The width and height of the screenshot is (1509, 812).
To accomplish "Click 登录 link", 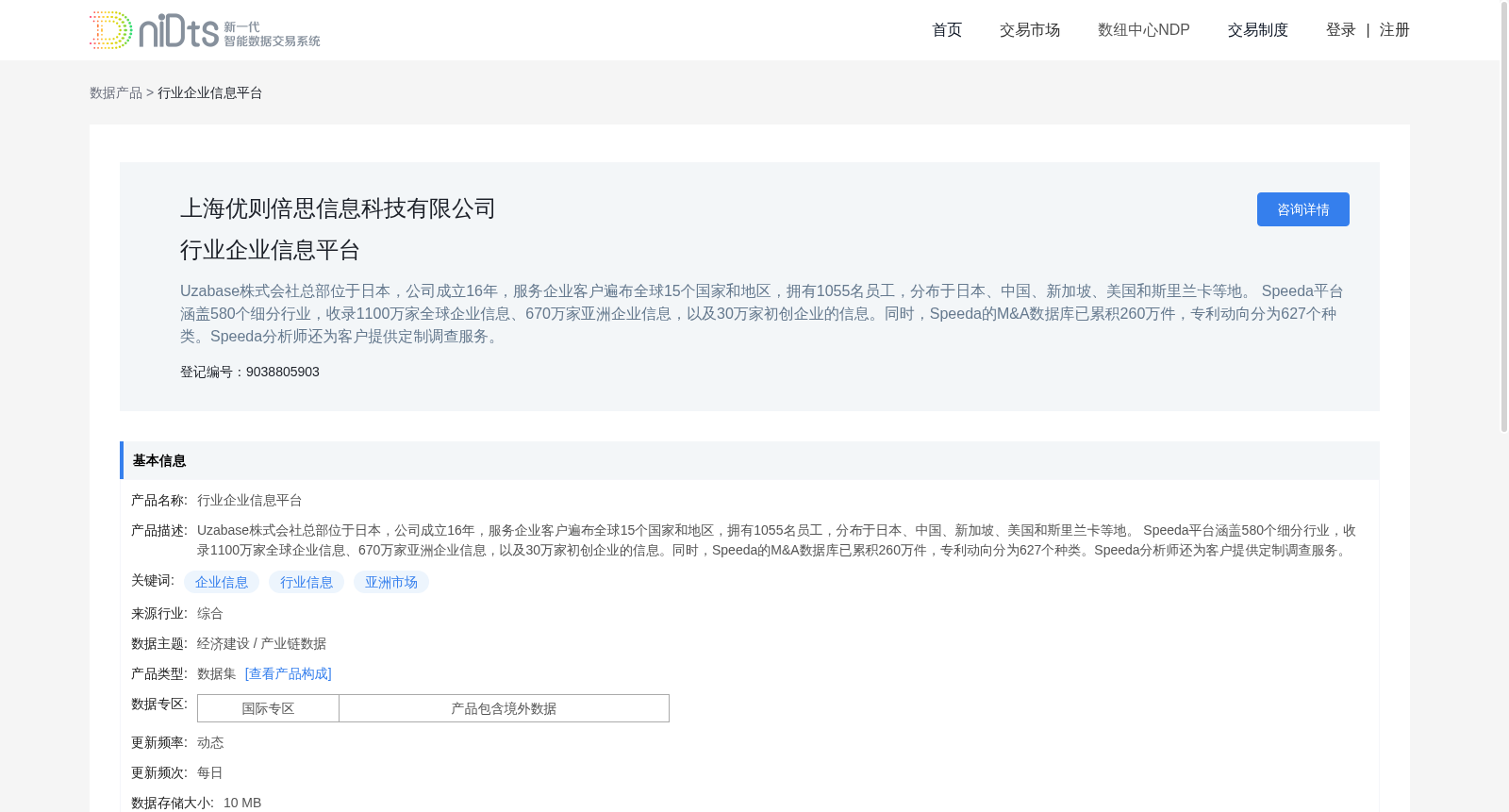I will point(1341,30).
